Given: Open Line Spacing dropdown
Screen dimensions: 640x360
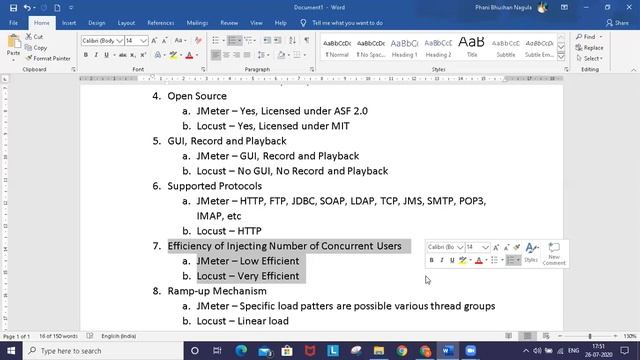Looking at the screenshot, I should 263,55.
